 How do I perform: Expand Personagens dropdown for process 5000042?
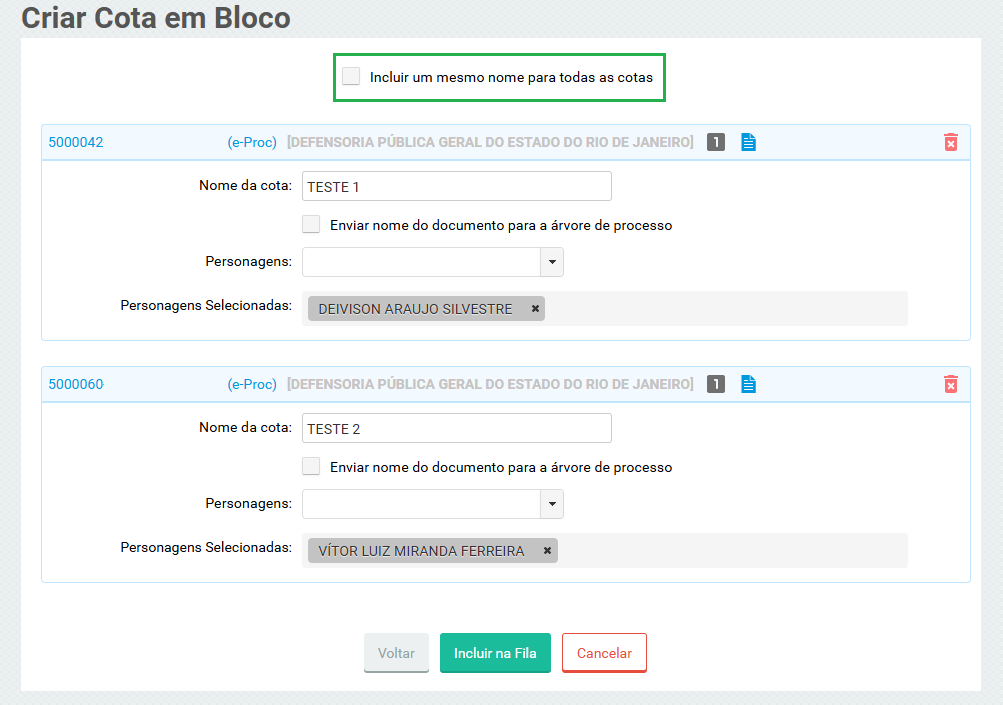click(x=552, y=262)
